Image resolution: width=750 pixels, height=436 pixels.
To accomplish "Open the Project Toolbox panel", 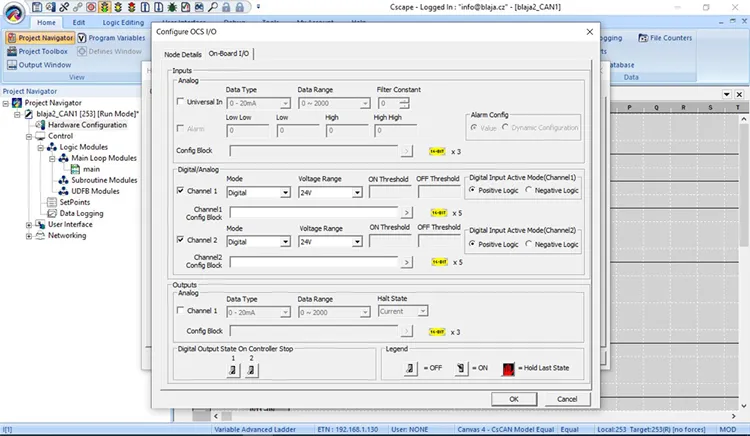I will tap(36, 51).
